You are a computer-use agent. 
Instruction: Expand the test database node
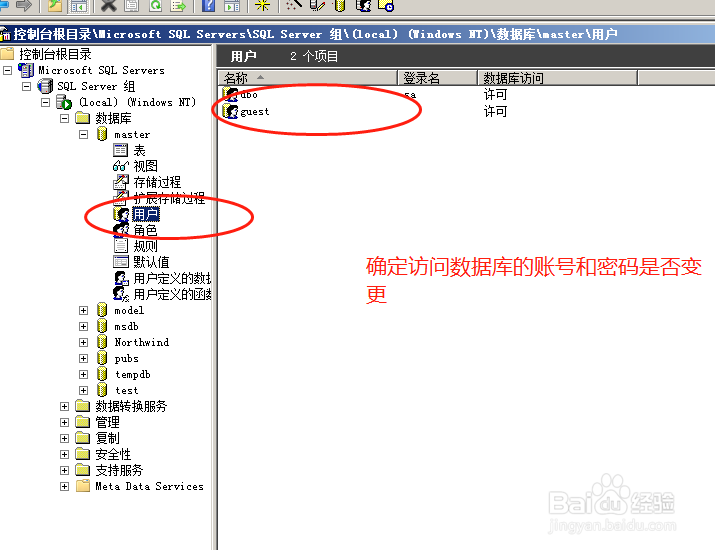[83, 390]
